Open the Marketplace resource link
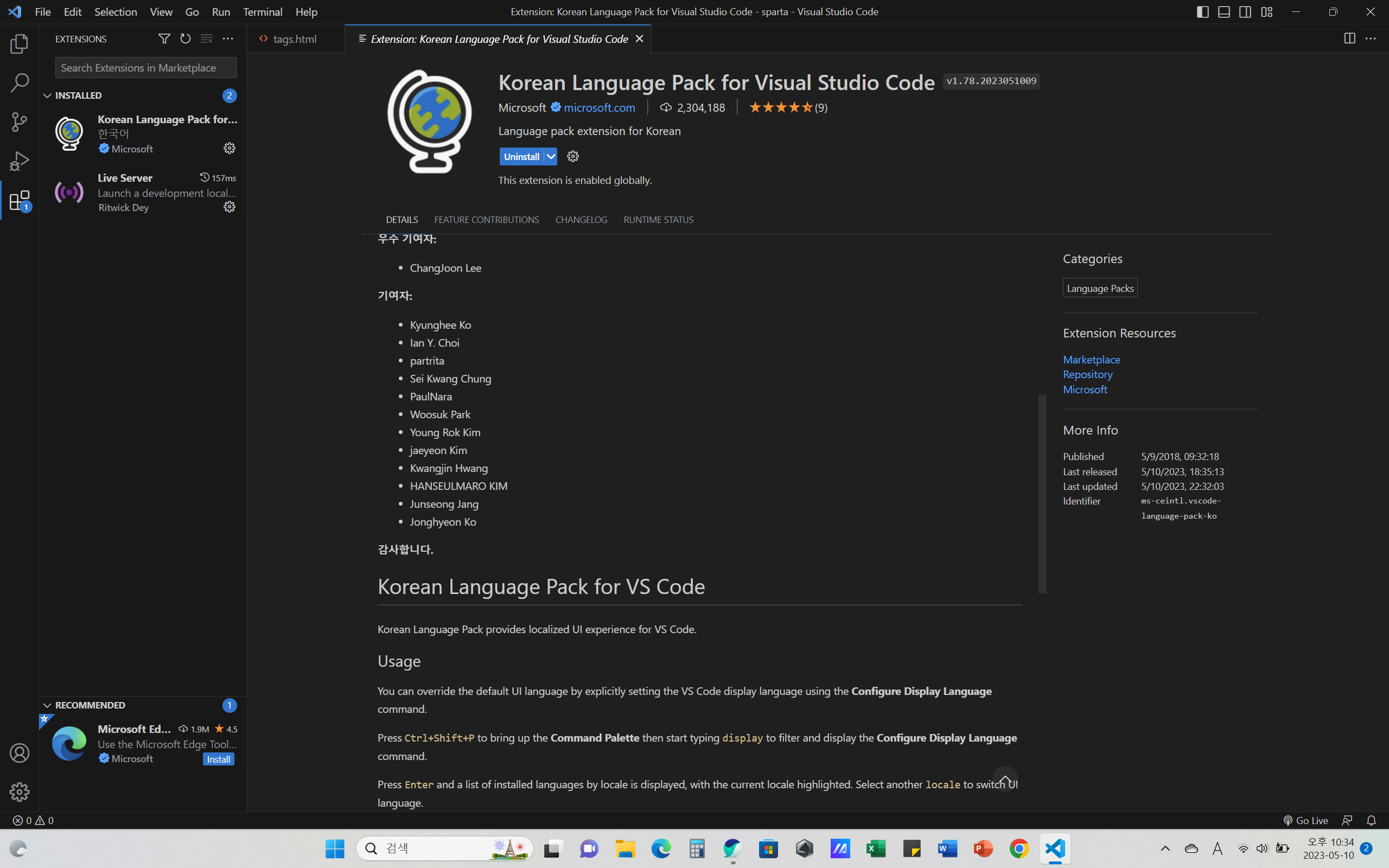 (1091, 359)
